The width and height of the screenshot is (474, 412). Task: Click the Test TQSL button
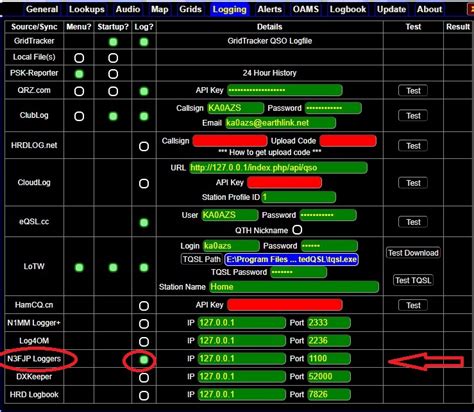413,280
